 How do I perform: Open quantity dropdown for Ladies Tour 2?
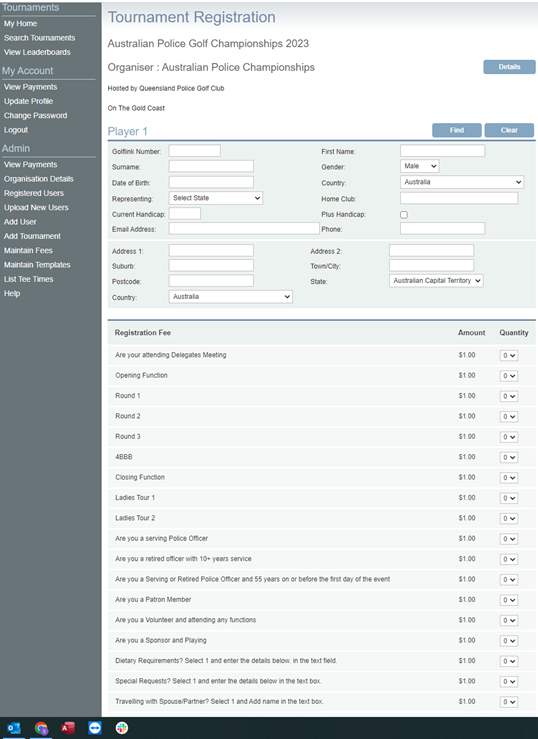point(509,518)
